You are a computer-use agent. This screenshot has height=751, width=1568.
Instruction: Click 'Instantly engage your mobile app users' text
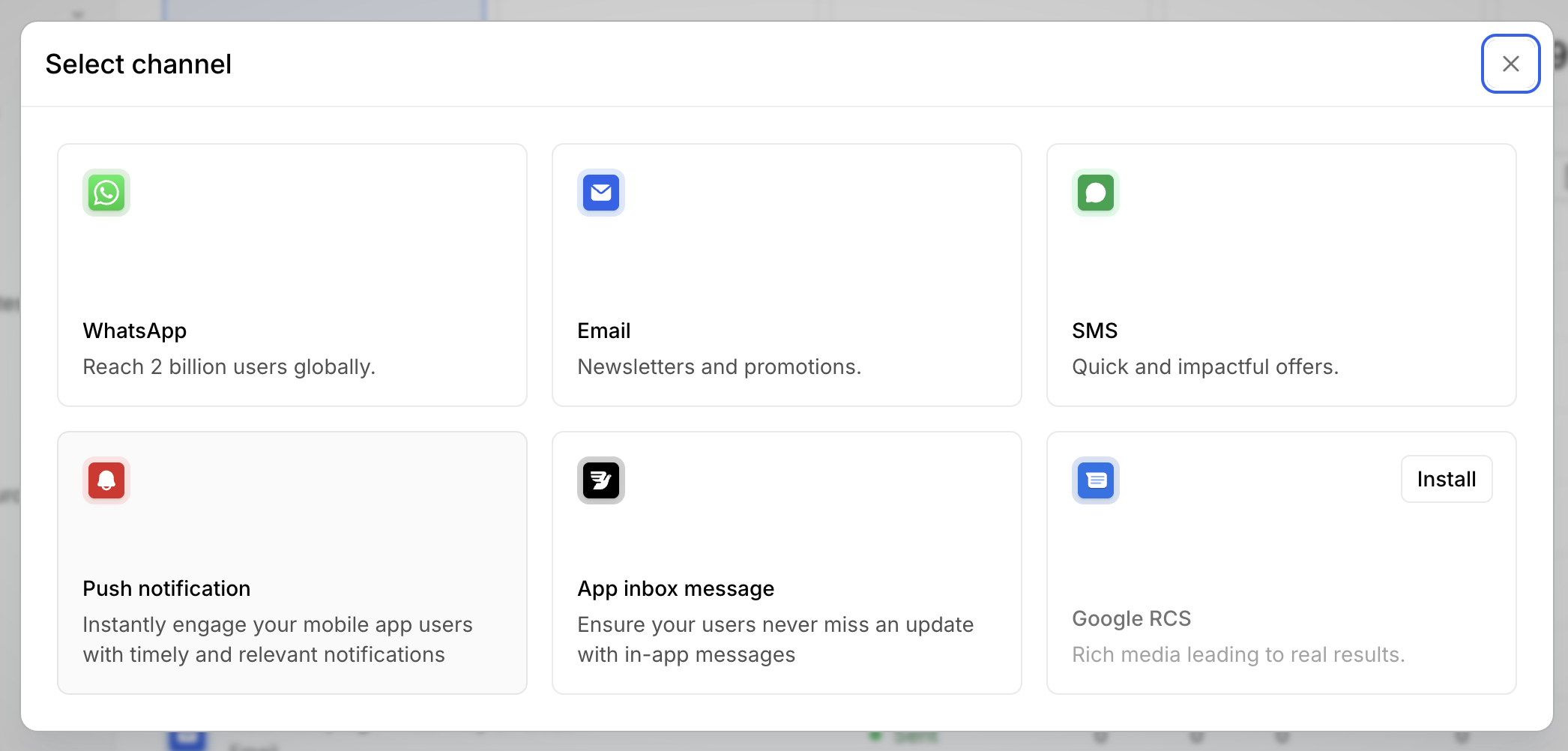277,624
